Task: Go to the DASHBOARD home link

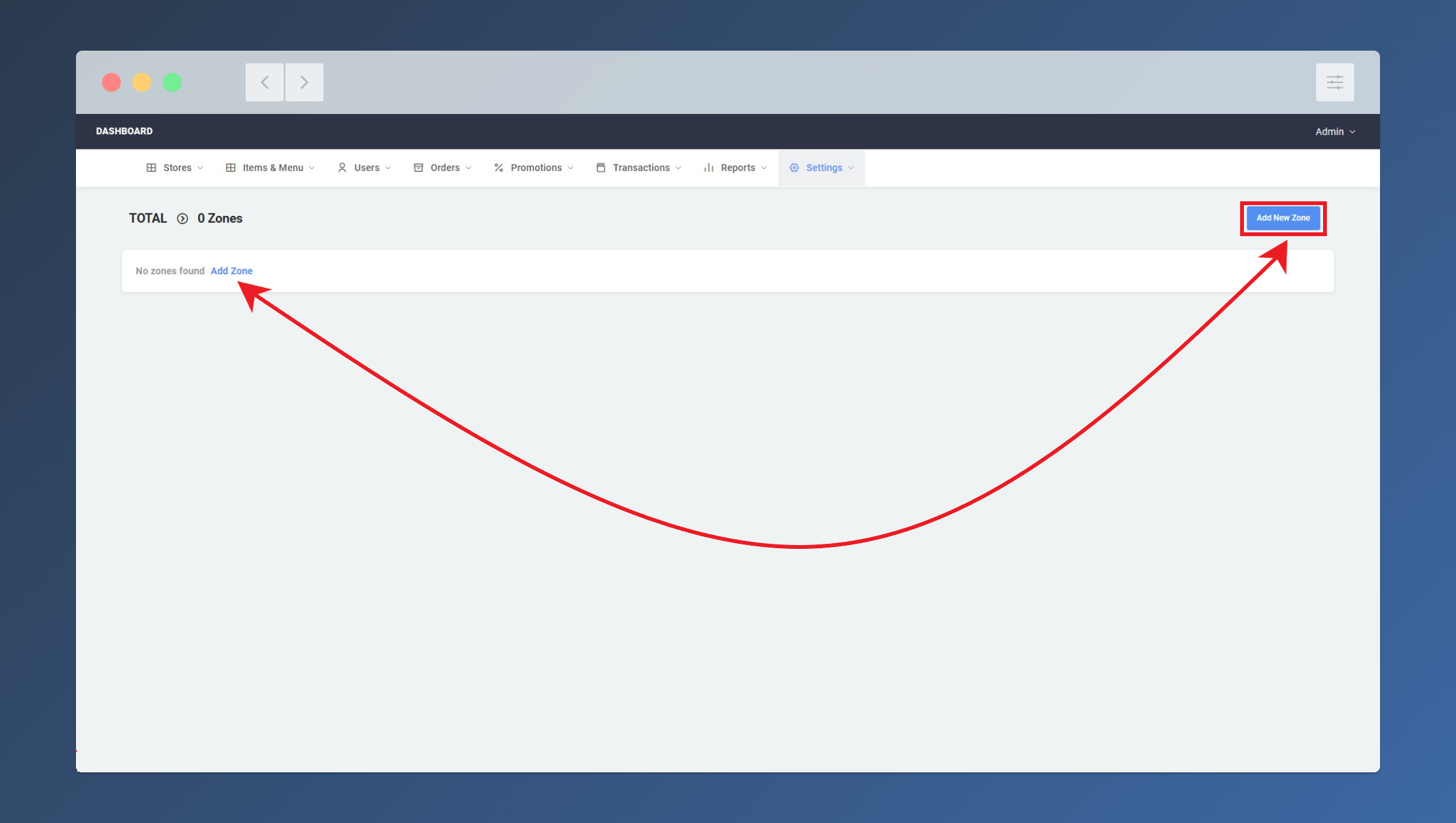Action: pos(124,131)
